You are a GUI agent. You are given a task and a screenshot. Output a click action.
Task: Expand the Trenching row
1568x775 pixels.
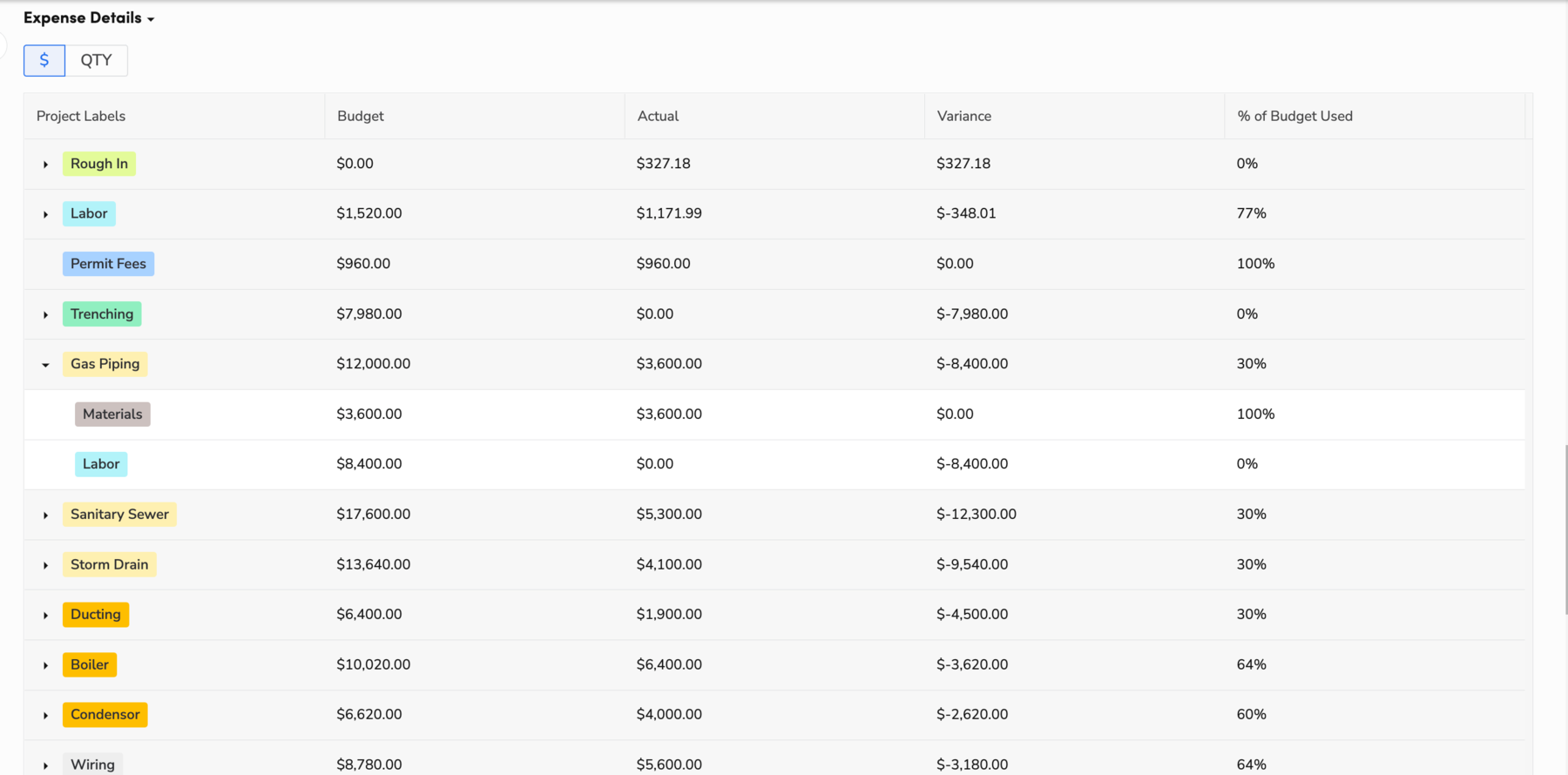[44, 313]
